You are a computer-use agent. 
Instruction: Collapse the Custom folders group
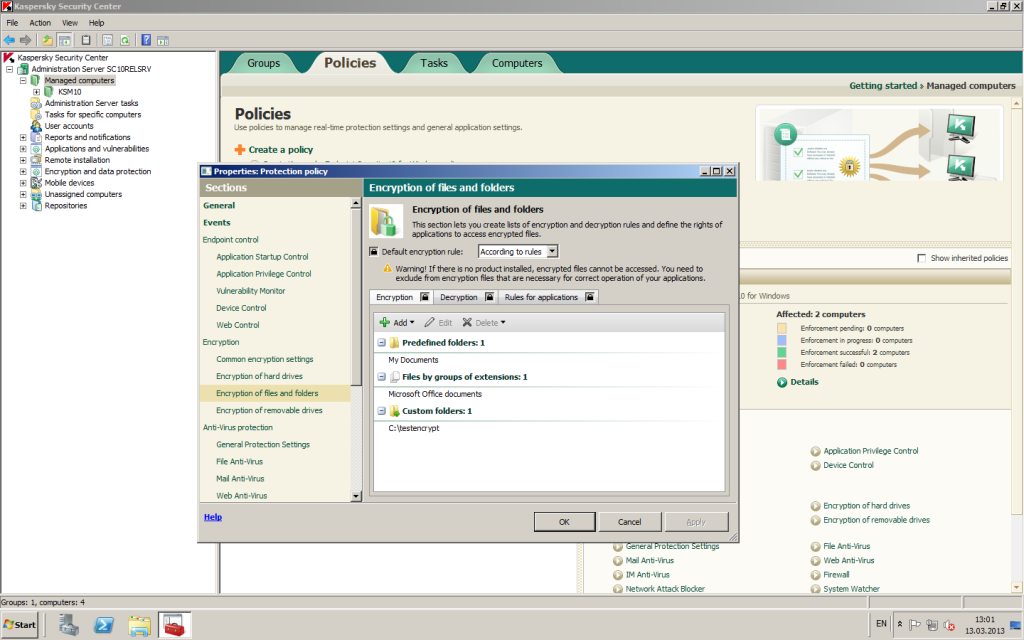click(x=381, y=411)
